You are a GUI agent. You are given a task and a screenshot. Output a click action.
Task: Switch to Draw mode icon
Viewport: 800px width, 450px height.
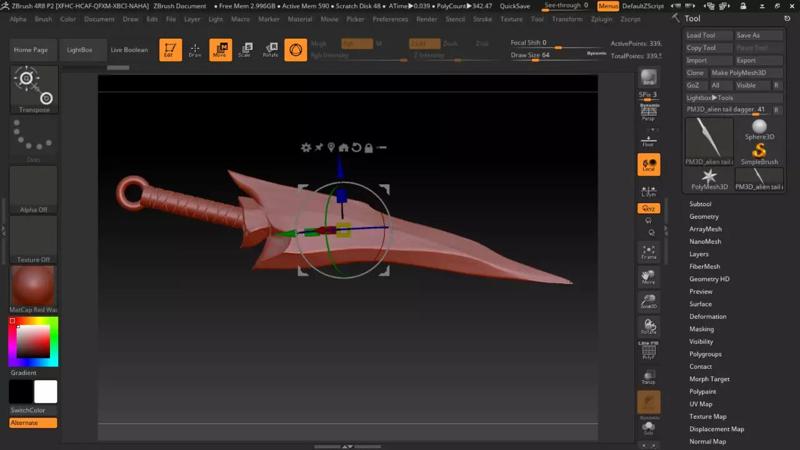pos(195,50)
